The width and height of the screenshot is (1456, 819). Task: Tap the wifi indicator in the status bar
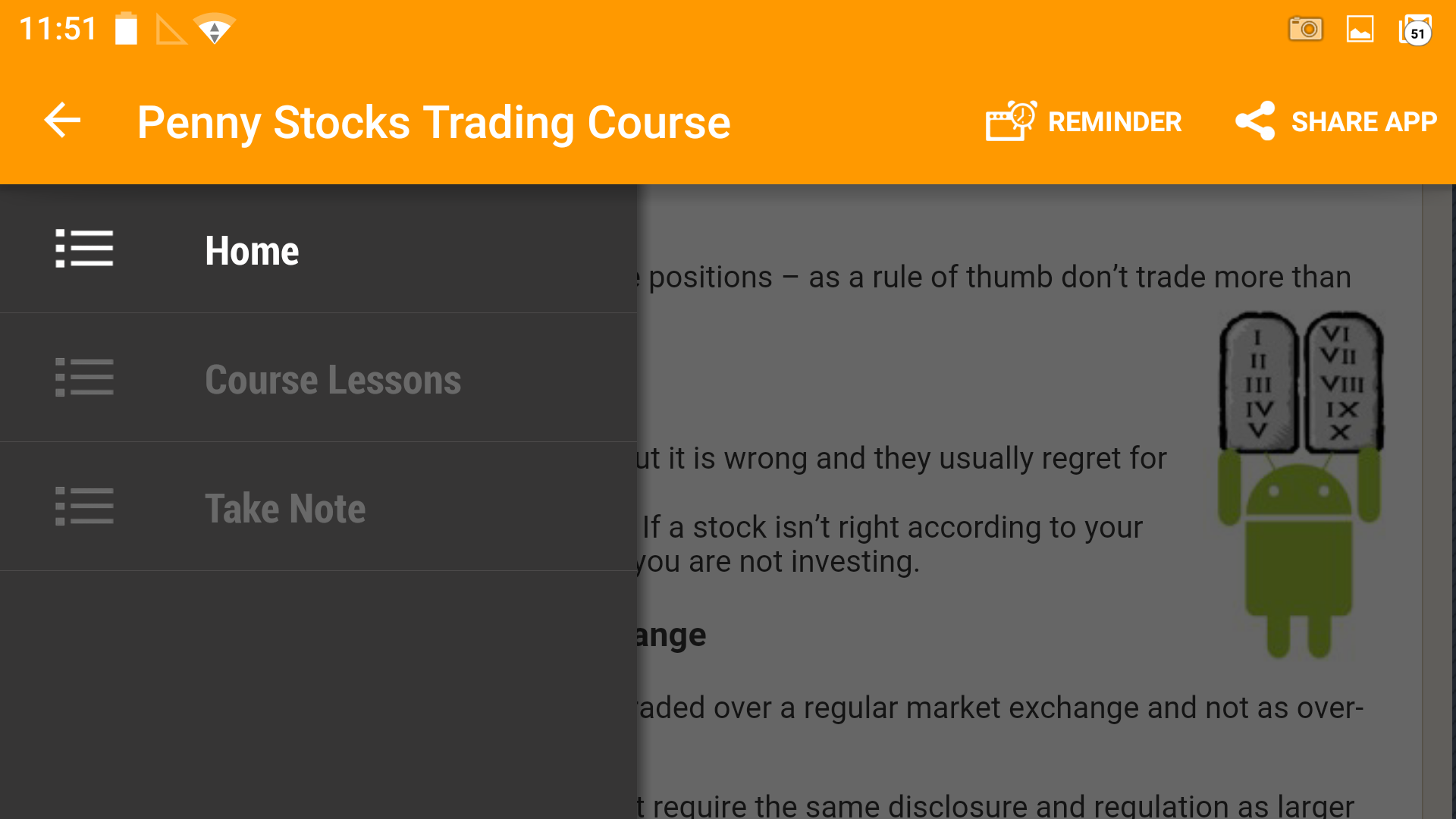215,28
